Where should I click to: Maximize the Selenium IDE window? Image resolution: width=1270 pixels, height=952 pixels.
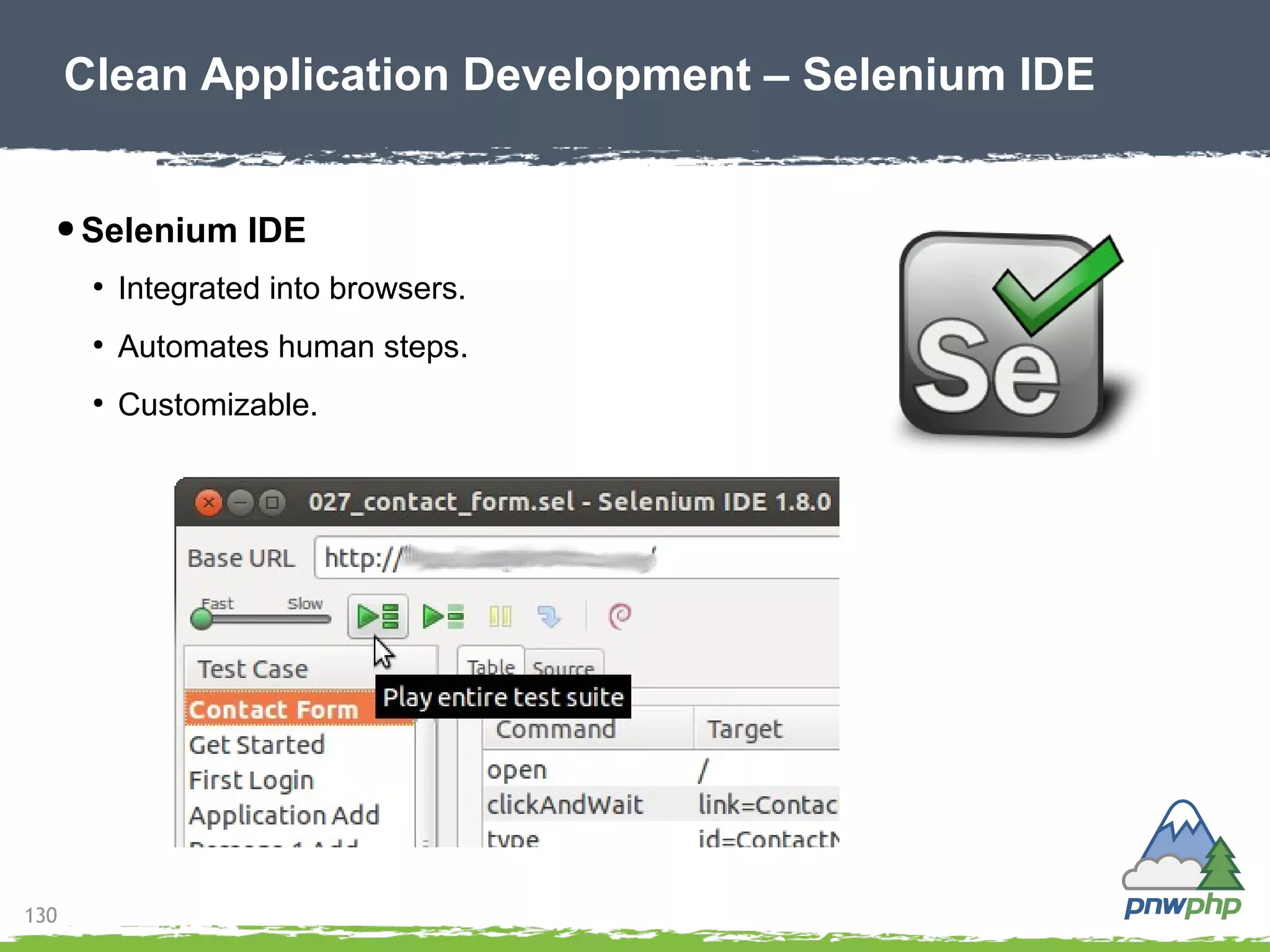[272, 503]
